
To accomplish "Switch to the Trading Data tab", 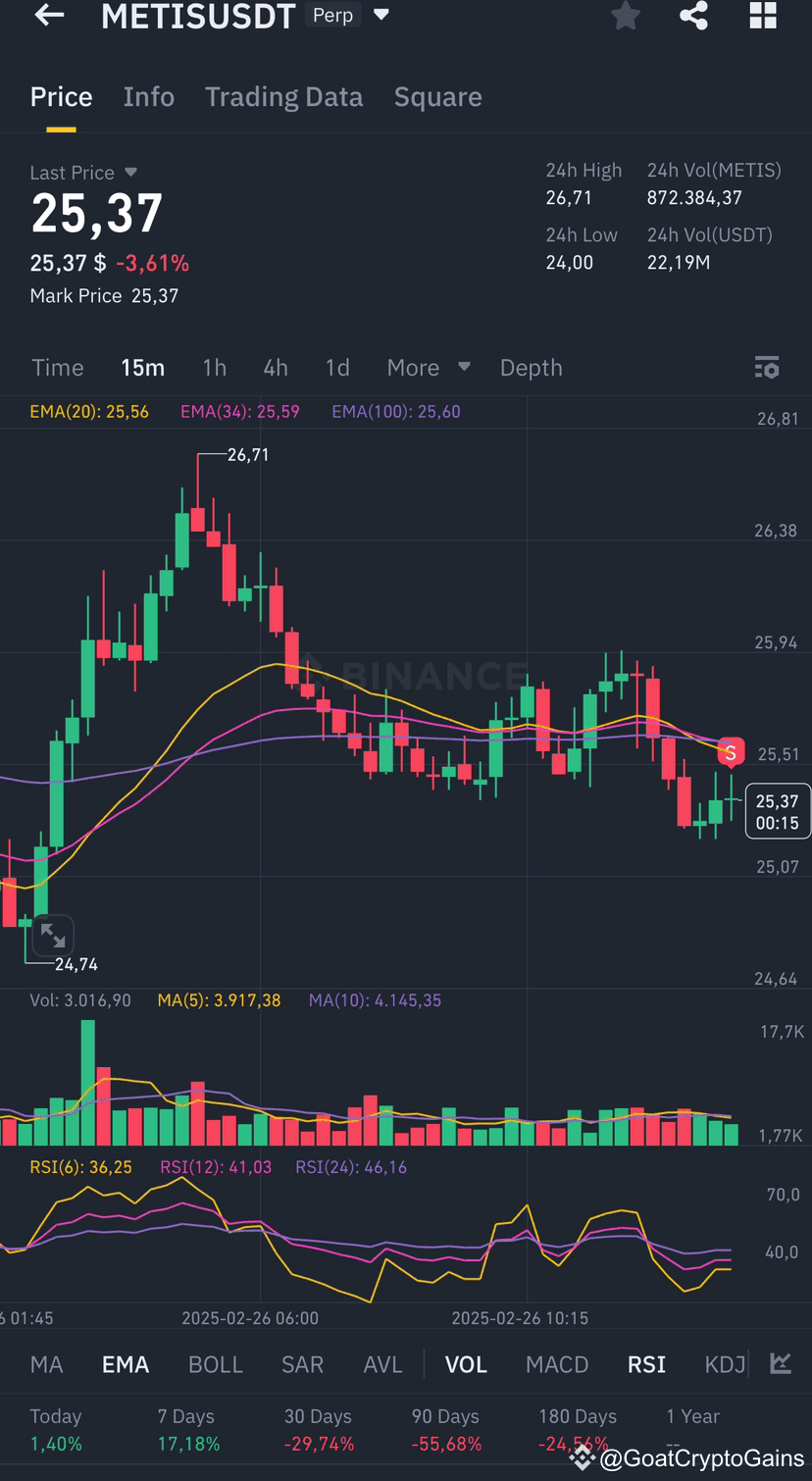I will [283, 96].
